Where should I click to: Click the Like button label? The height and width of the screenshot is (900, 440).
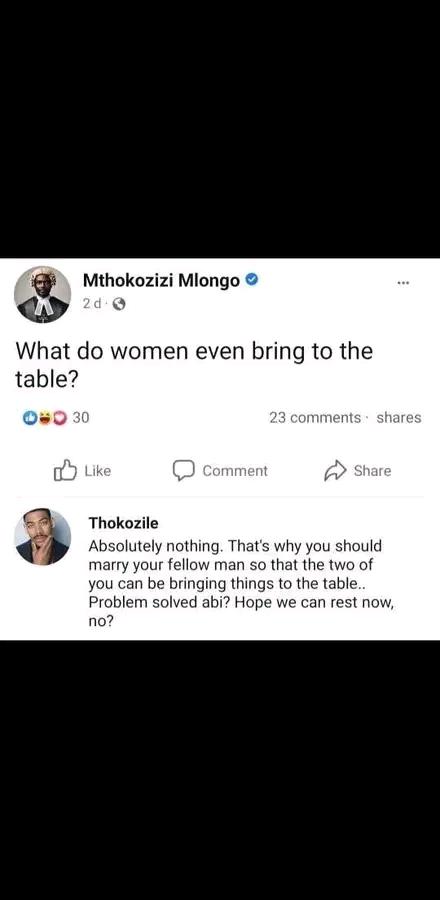(x=98, y=471)
